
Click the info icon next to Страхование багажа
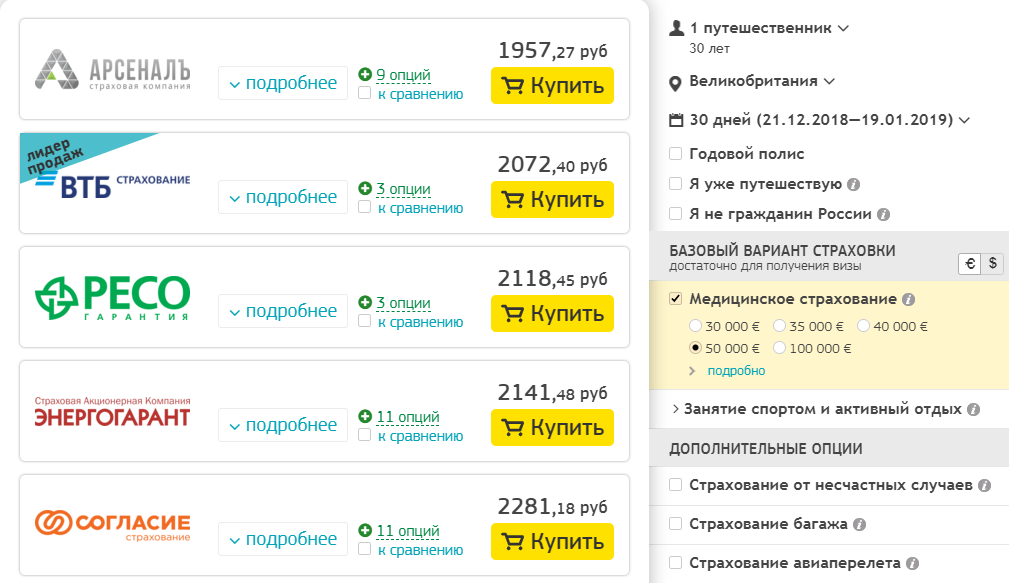pyautogui.click(x=860, y=525)
